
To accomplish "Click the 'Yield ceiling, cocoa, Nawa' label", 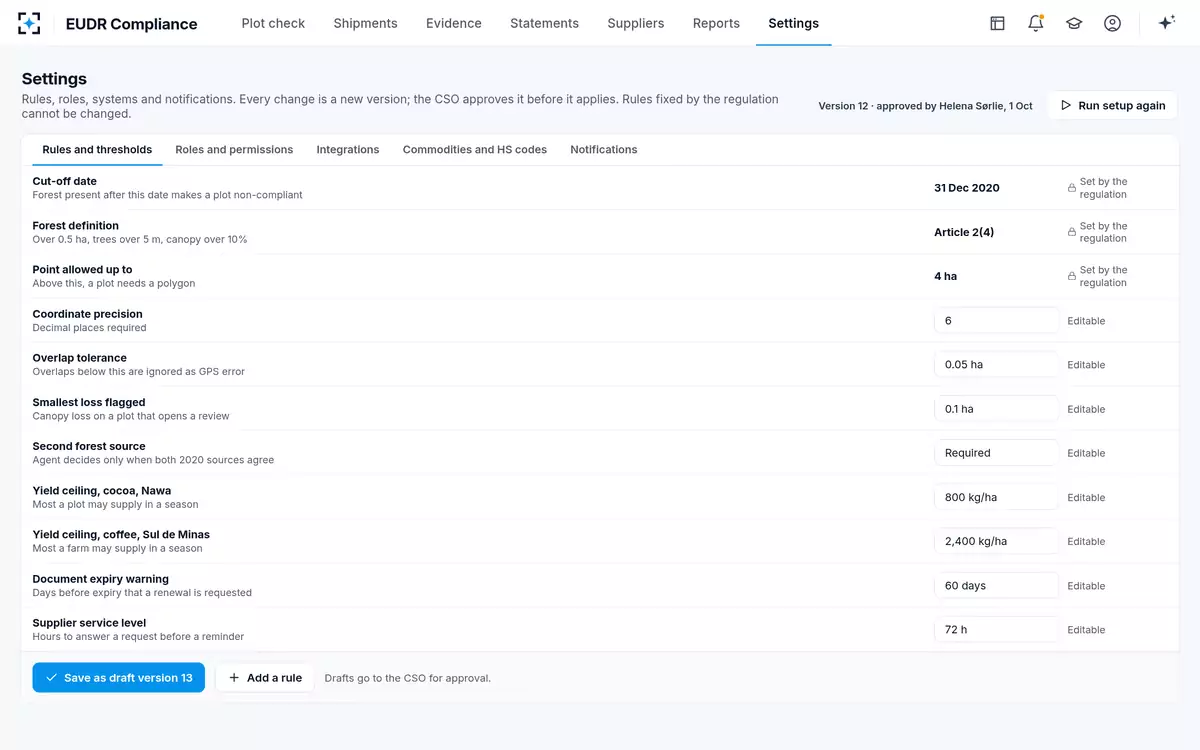I will coord(101,490).
